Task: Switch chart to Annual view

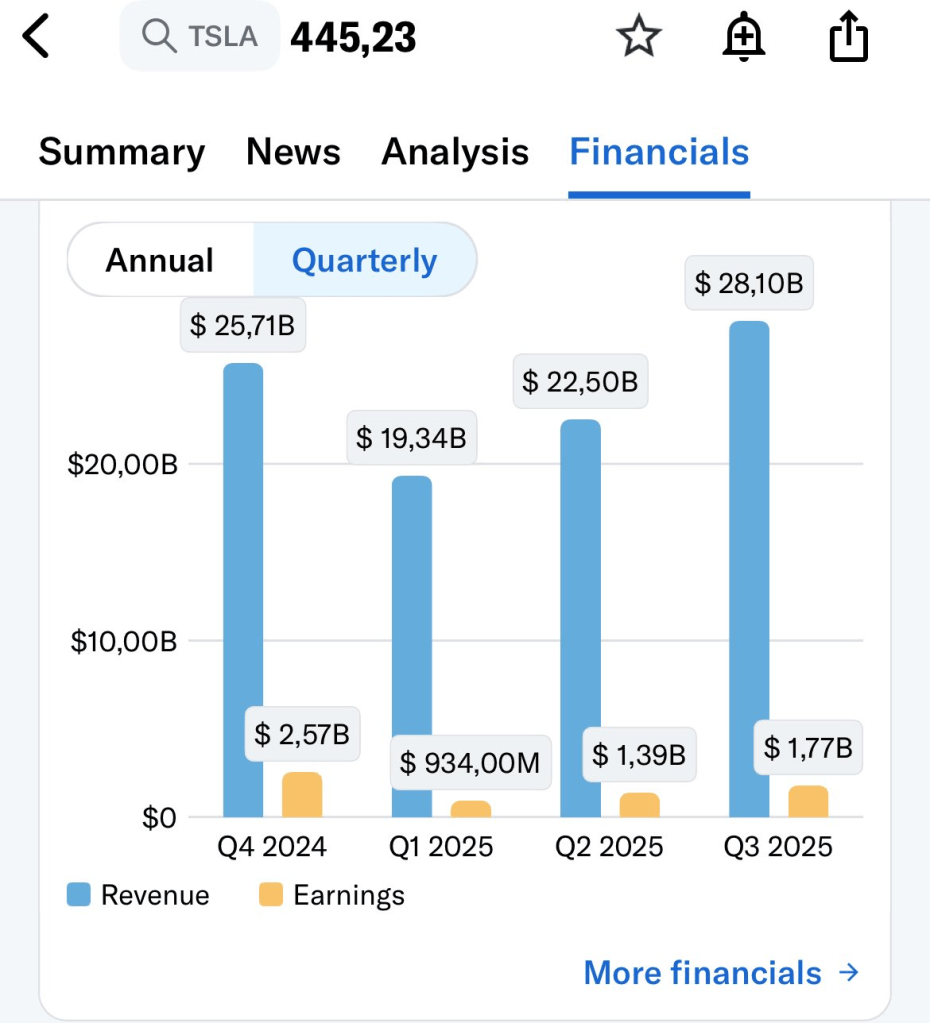Action: click(x=160, y=260)
